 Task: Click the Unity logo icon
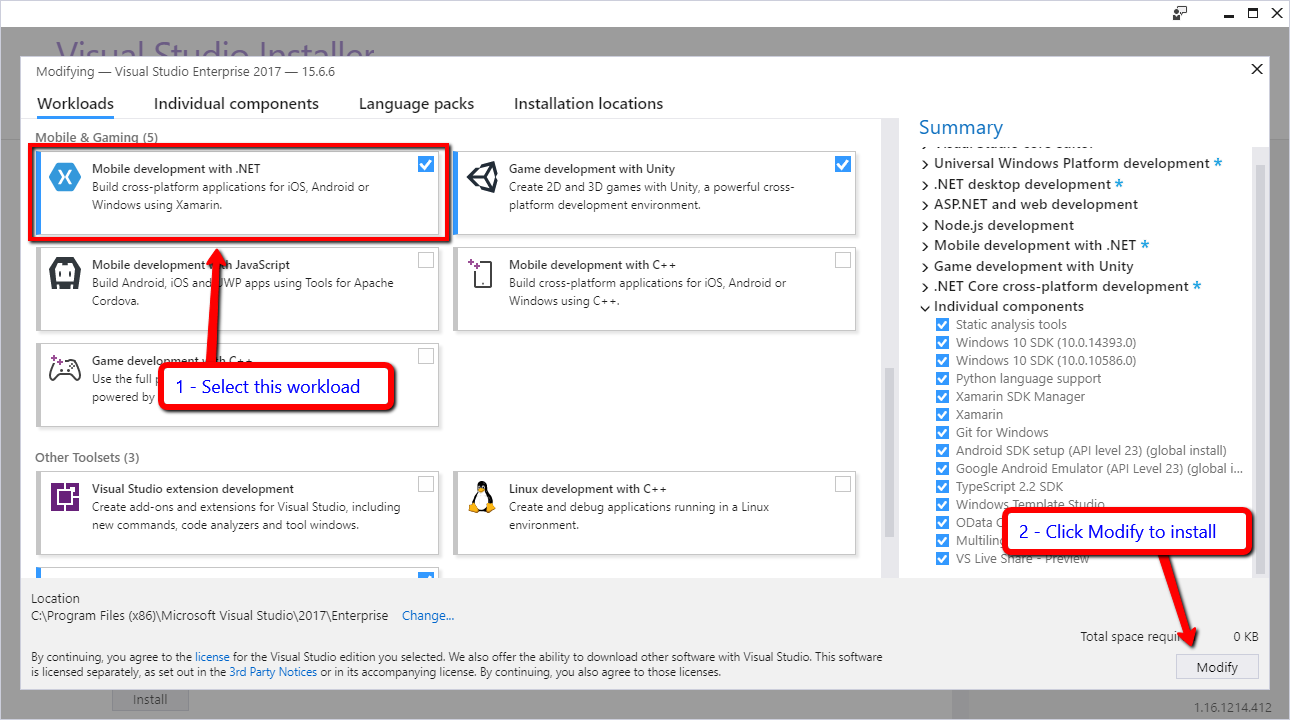(x=482, y=177)
